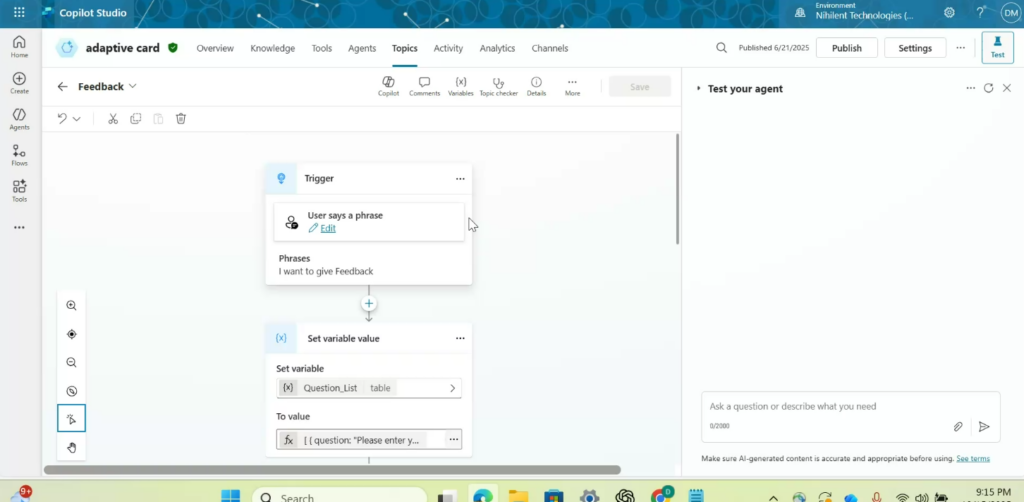This screenshot has width=1024, height=502.
Task: Click the cut scissors icon
Action: coord(113,119)
